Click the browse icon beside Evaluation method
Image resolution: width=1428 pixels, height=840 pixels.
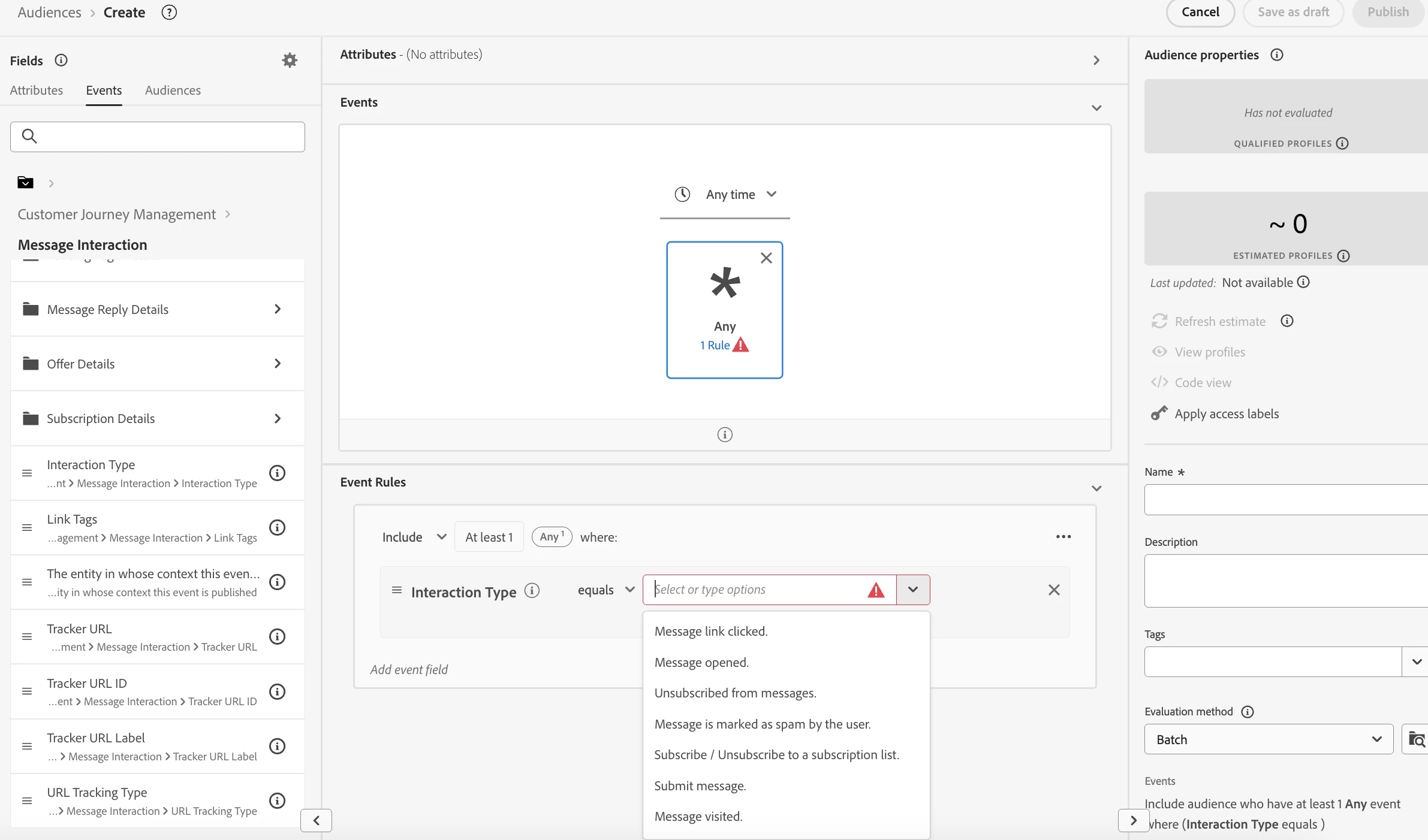[1416, 739]
